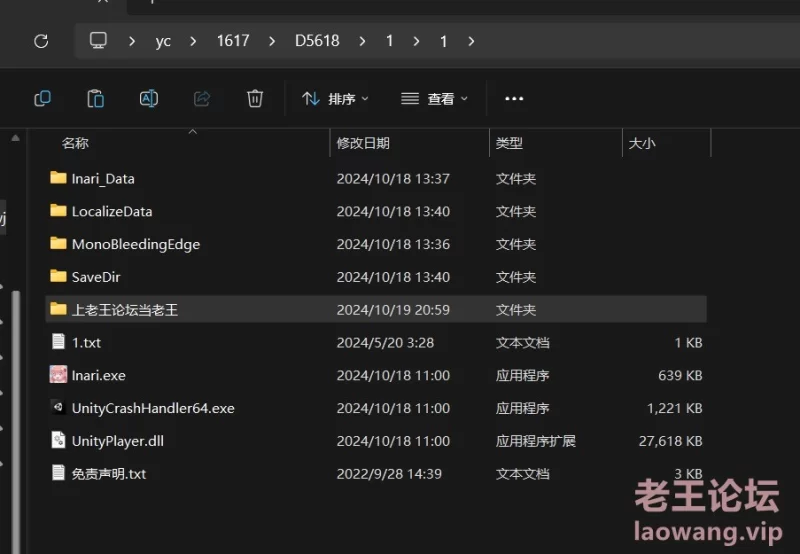The width and height of the screenshot is (800, 554).
Task: Click the 上老王论坛当老王 folder name
Action: click(x=124, y=310)
